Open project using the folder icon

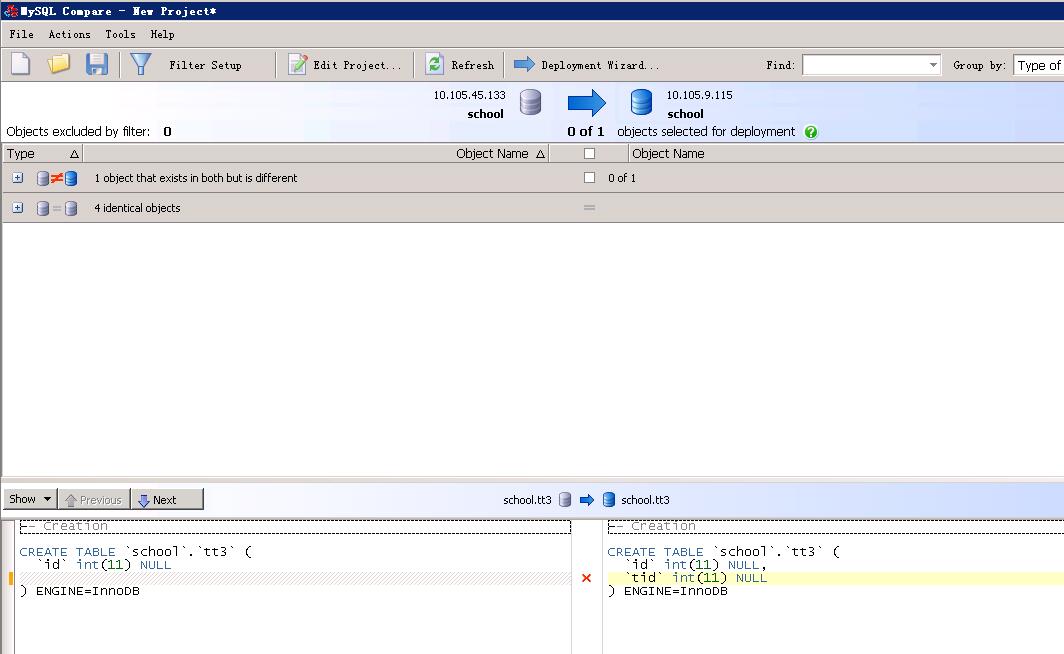(x=58, y=64)
